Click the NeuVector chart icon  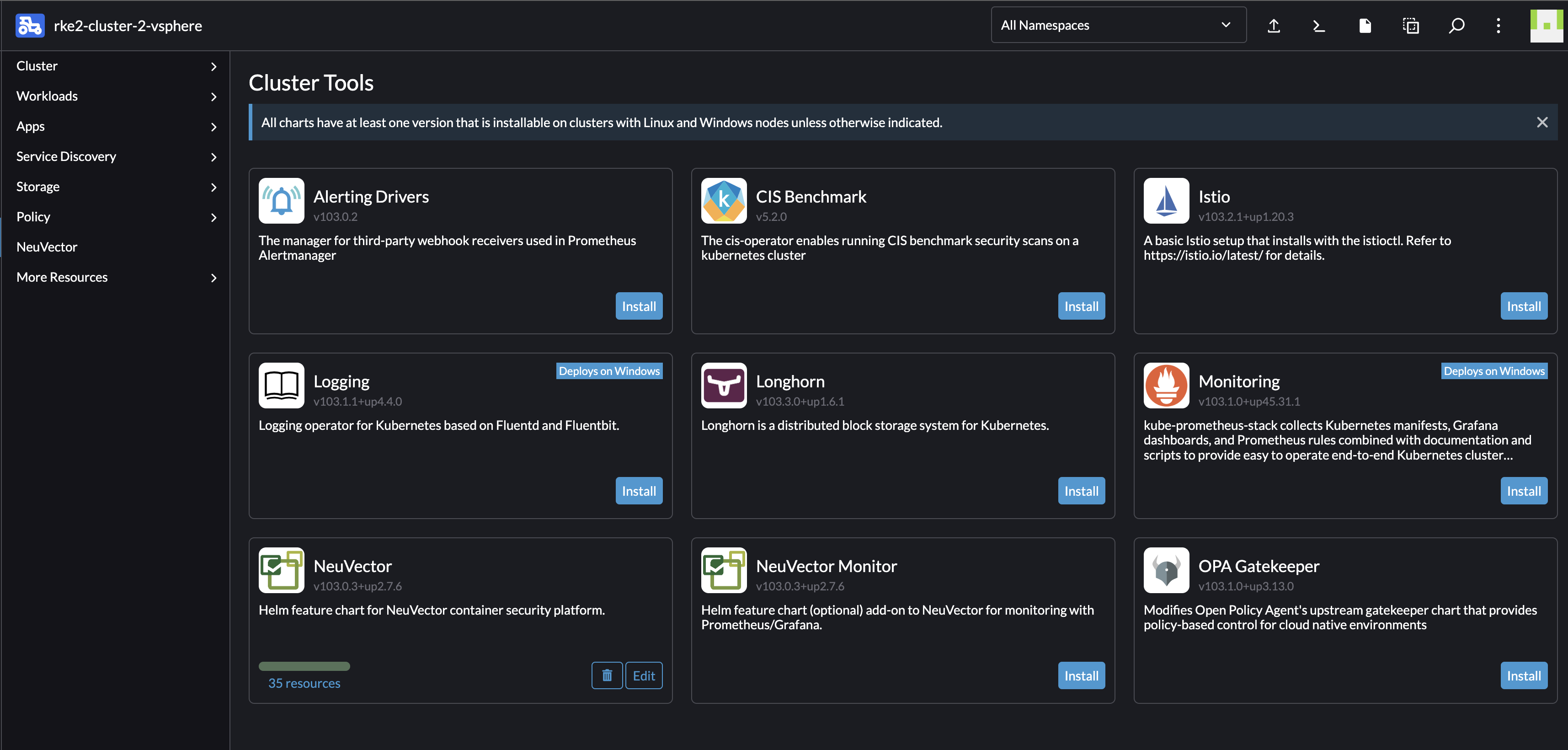[281, 570]
